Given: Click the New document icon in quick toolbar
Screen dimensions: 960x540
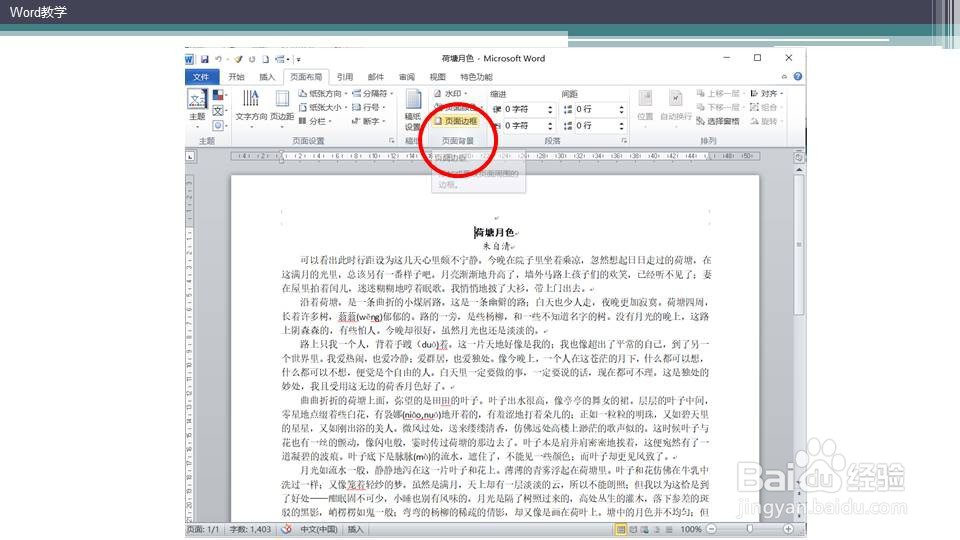Looking at the screenshot, I should (265, 59).
